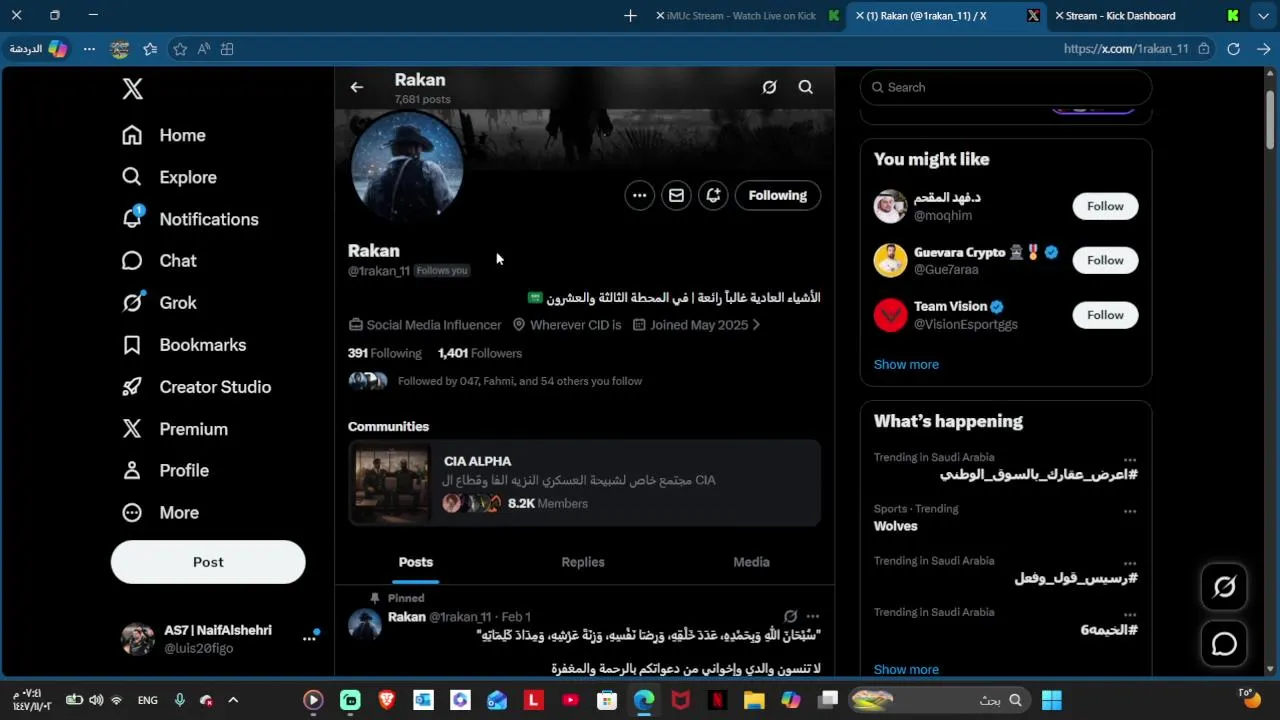
Task: Expand the More menu in the sidebar
Action: tap(160, 512)
